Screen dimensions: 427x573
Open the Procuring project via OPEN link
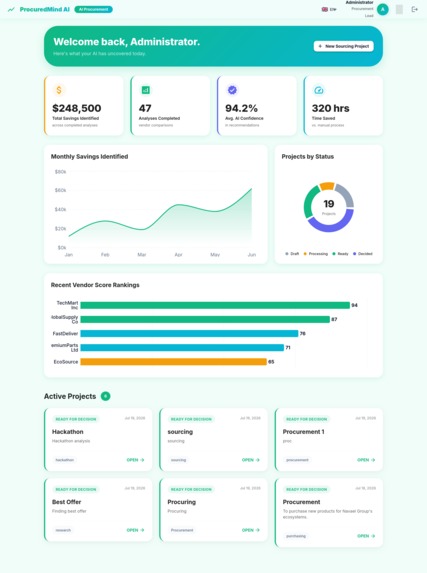[251, 530]
